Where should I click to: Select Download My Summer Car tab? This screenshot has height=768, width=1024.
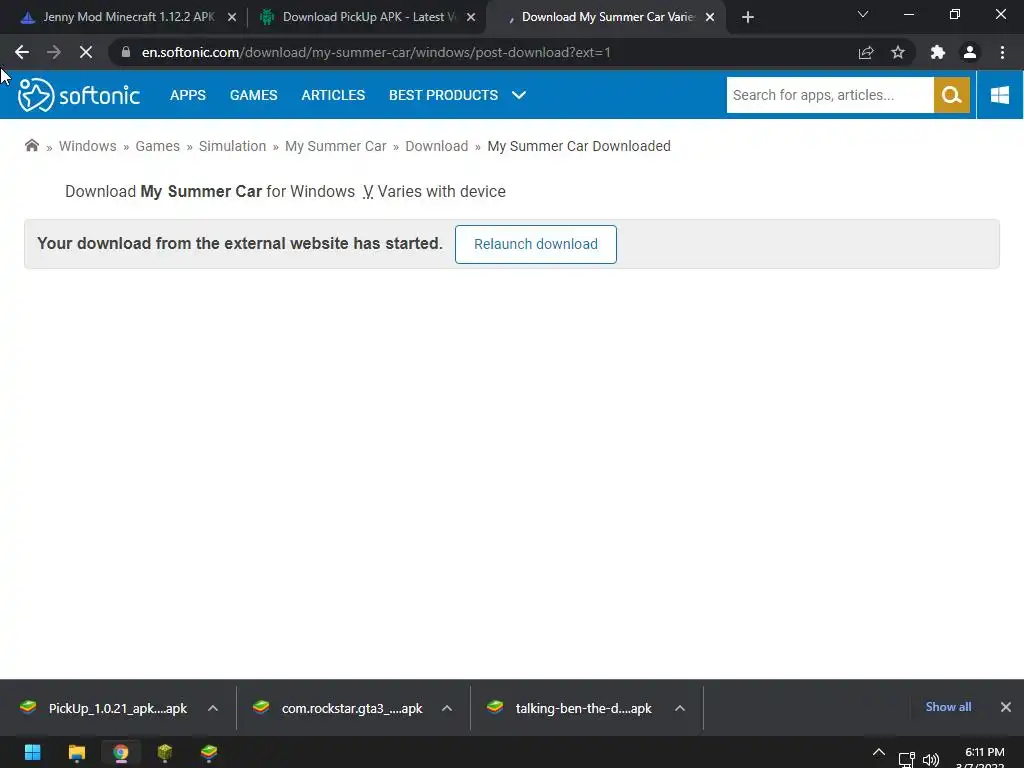tap(604, 17)
